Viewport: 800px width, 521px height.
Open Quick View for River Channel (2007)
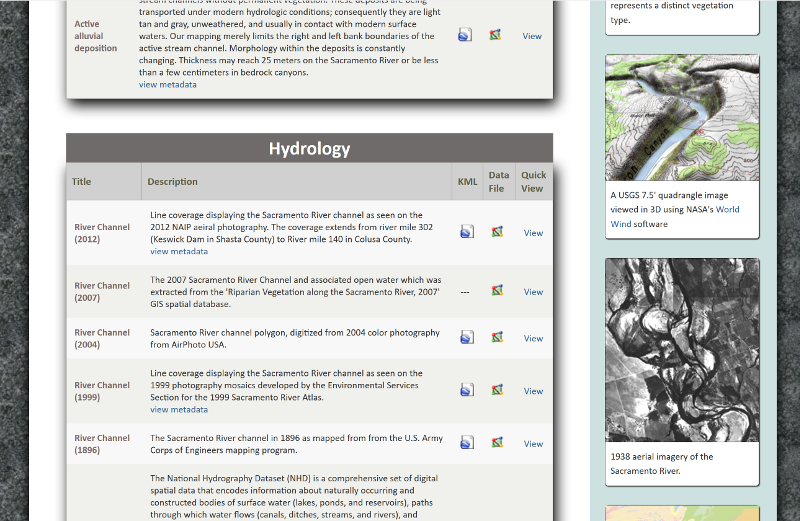(x=533, y=292)
